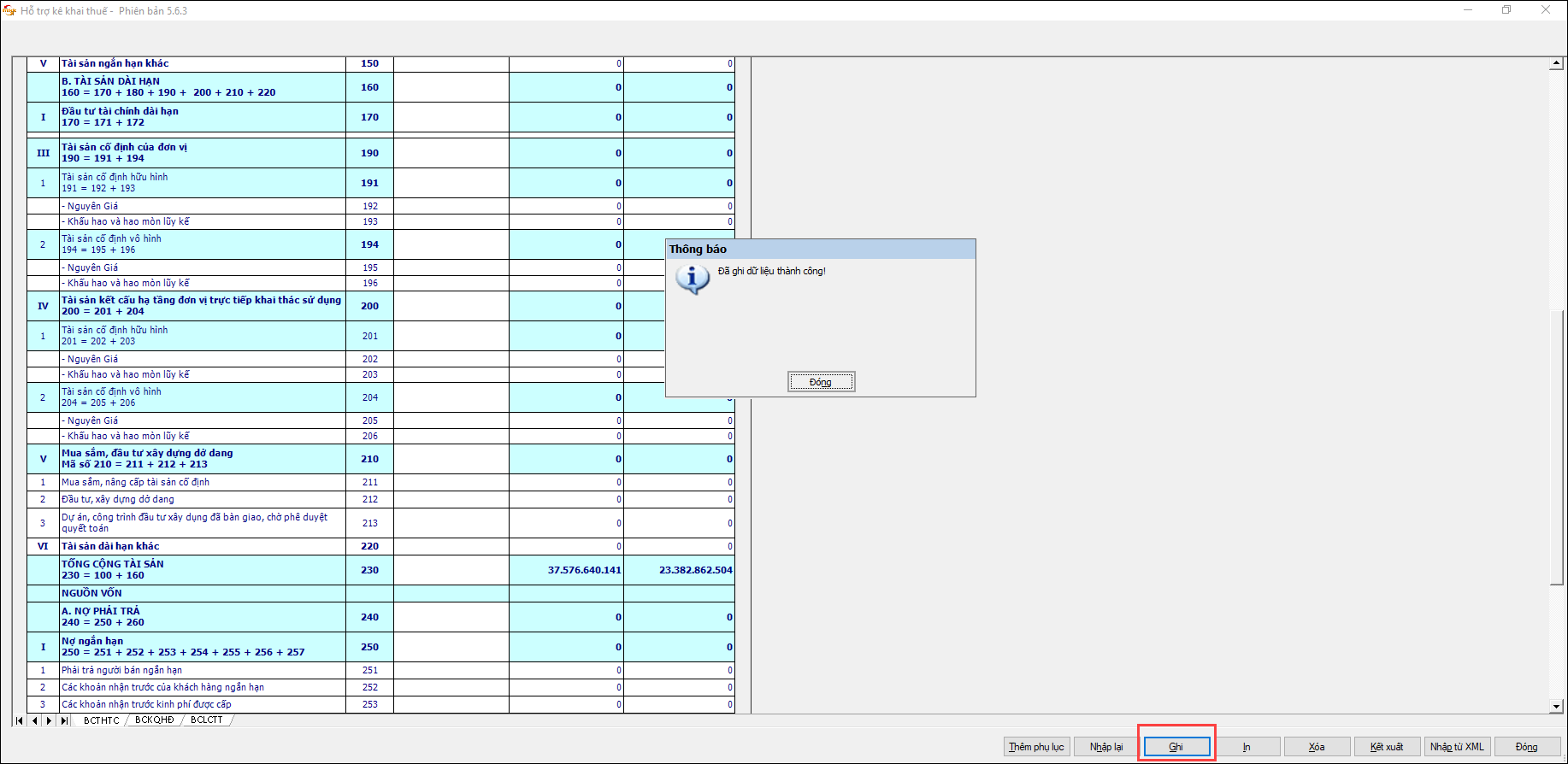
Task: Click the info icon in Thông báo dialog
Action: (692, 279)
